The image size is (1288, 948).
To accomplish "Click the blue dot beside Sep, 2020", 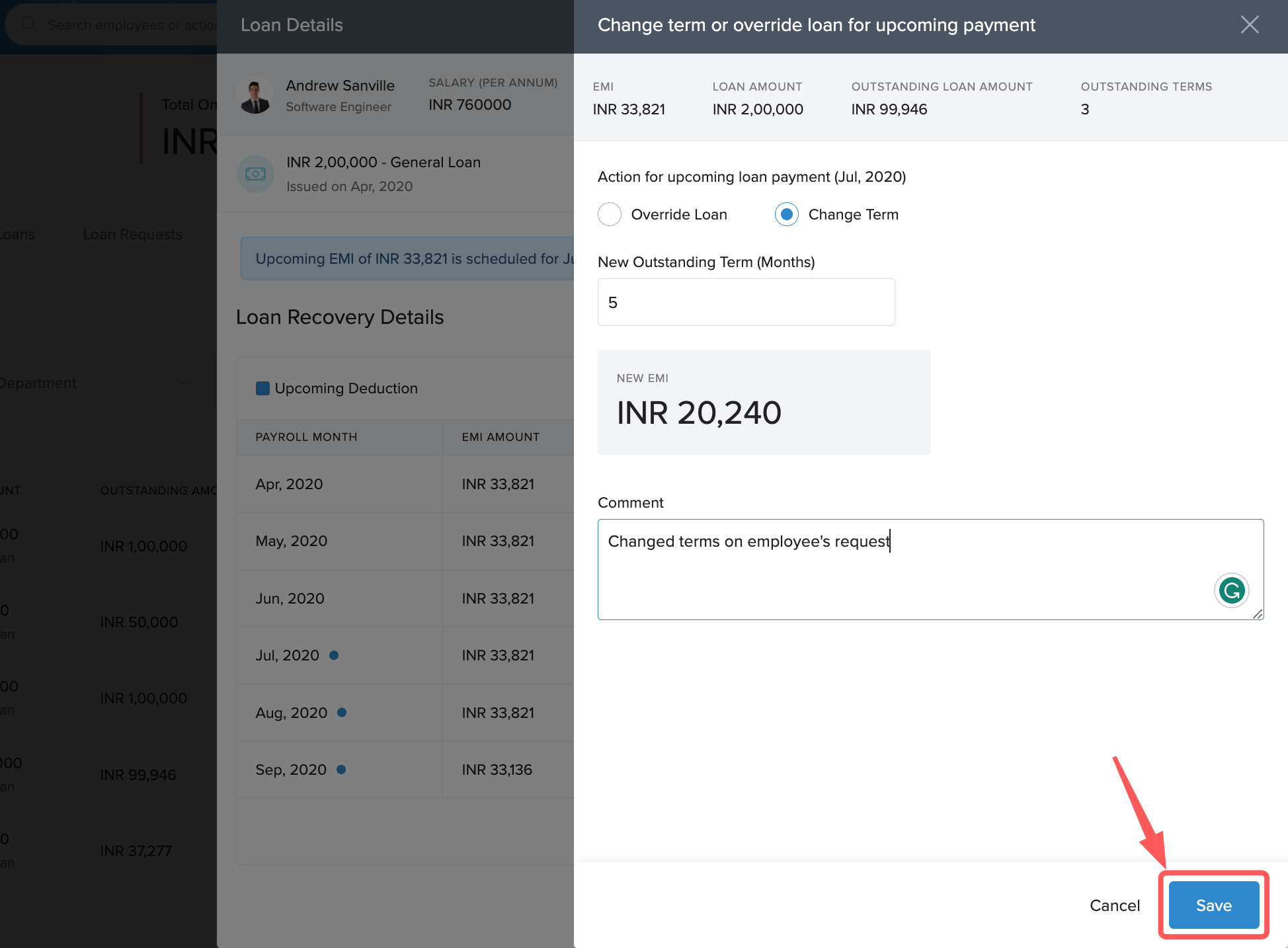I will pyautogui.click(x=341, y=770).
